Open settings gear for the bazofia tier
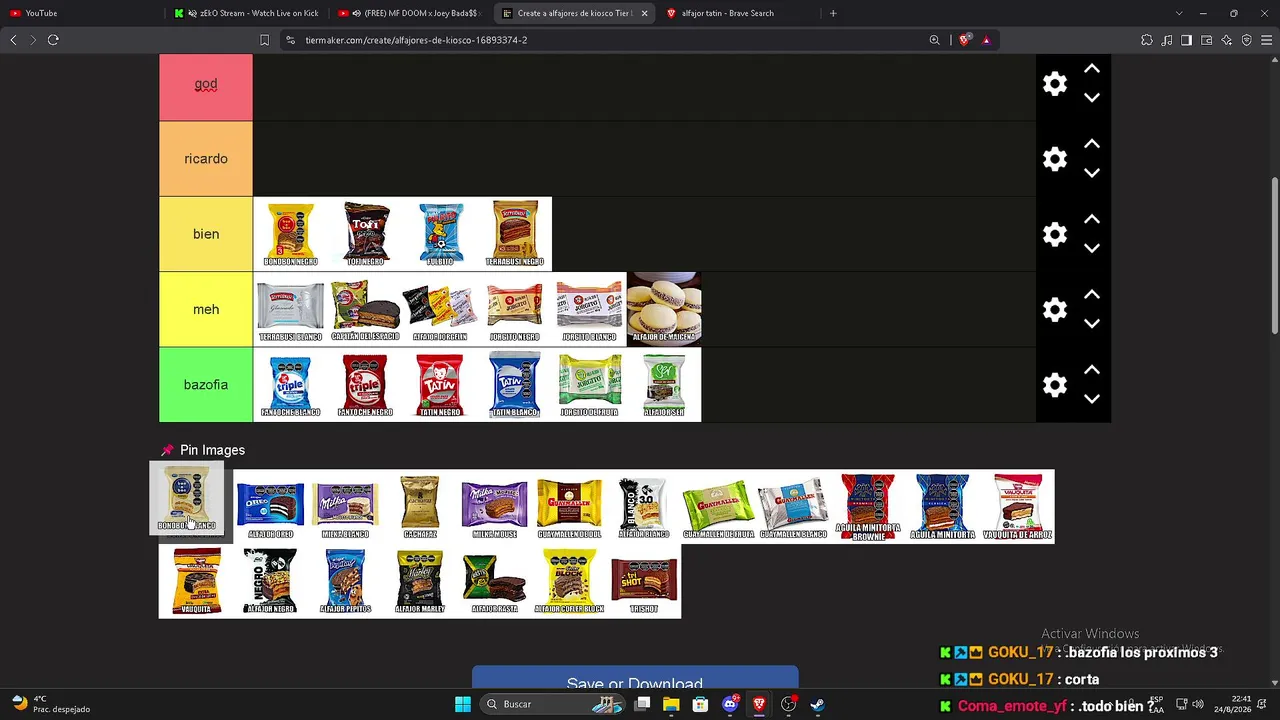 1055,385
